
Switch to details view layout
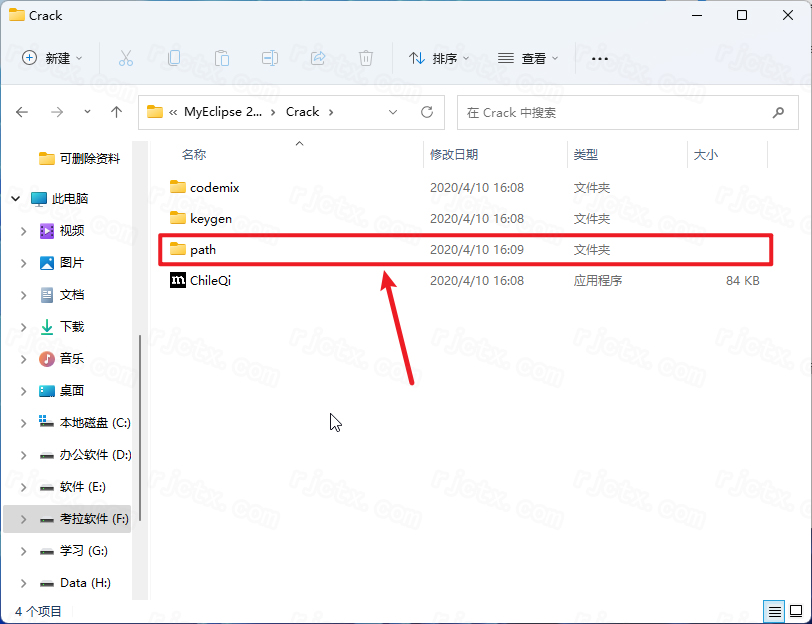774,610
